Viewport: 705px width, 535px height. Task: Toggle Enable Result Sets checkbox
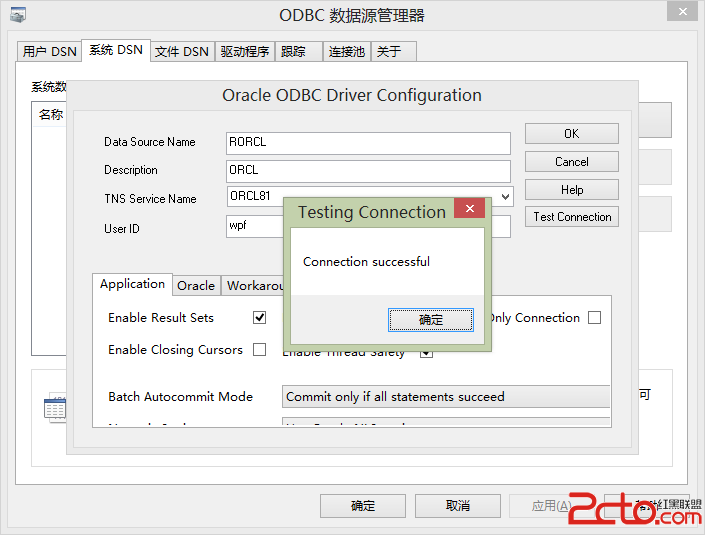click(x=259, y=317)
